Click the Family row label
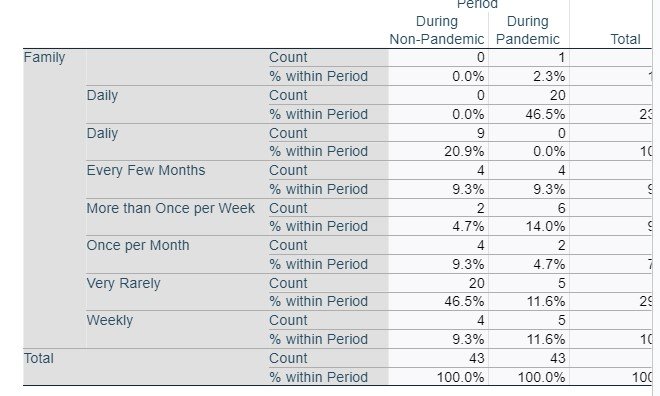 click(44, 57)
